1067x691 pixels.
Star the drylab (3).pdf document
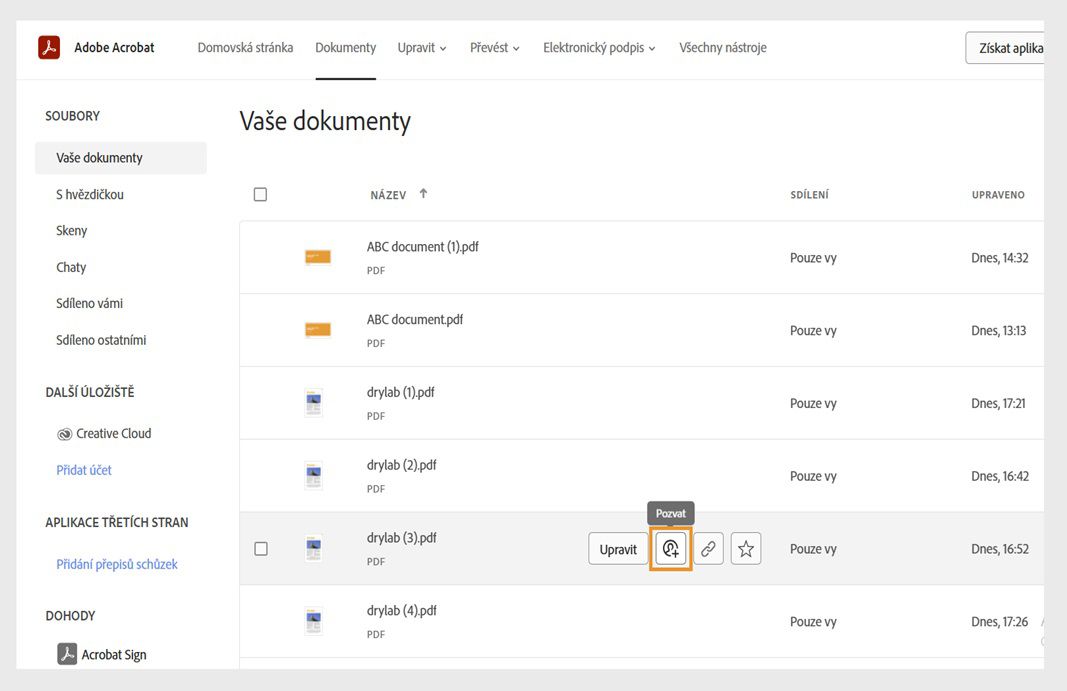(746, 549)
